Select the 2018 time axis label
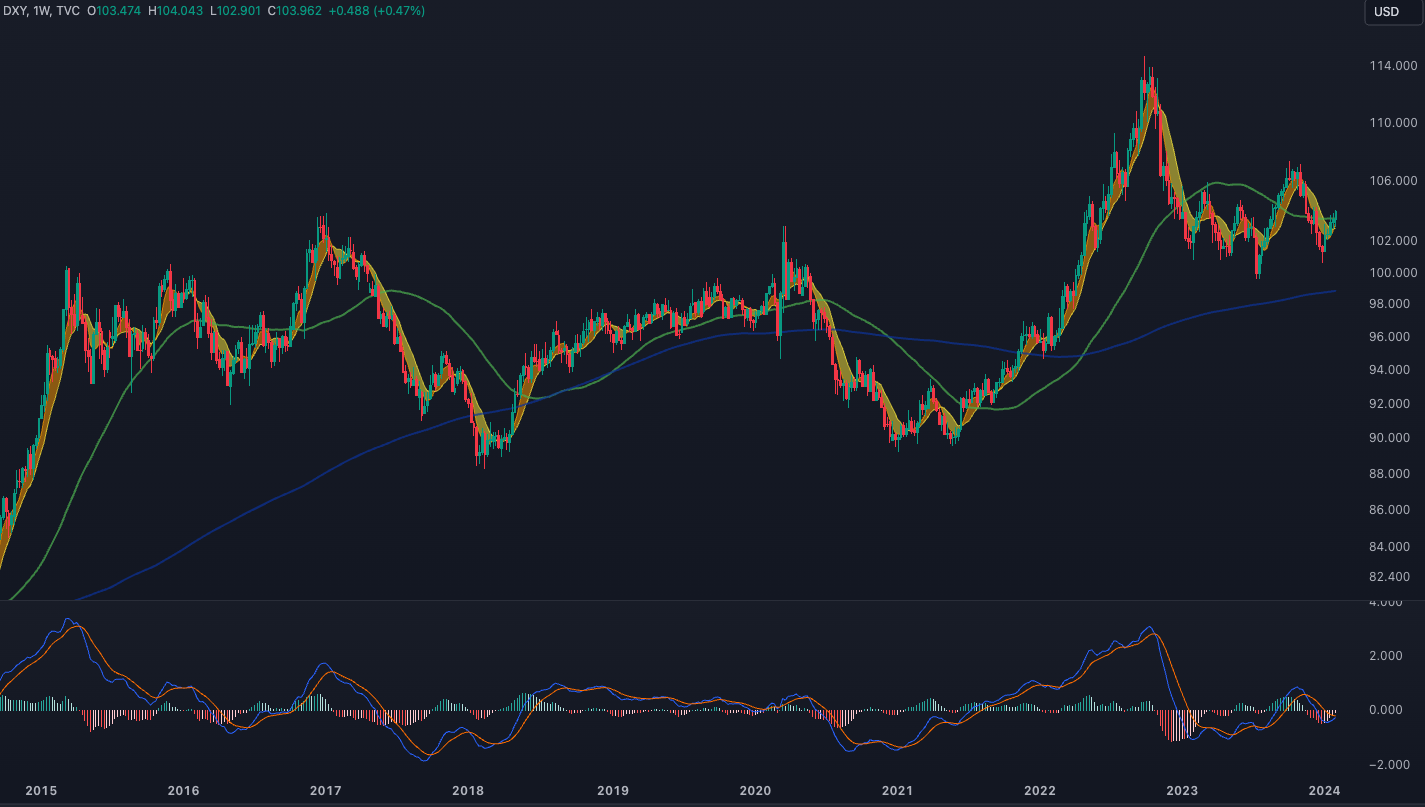The height and width of the screenshot is (807, 1425). [x=468, y=791]
